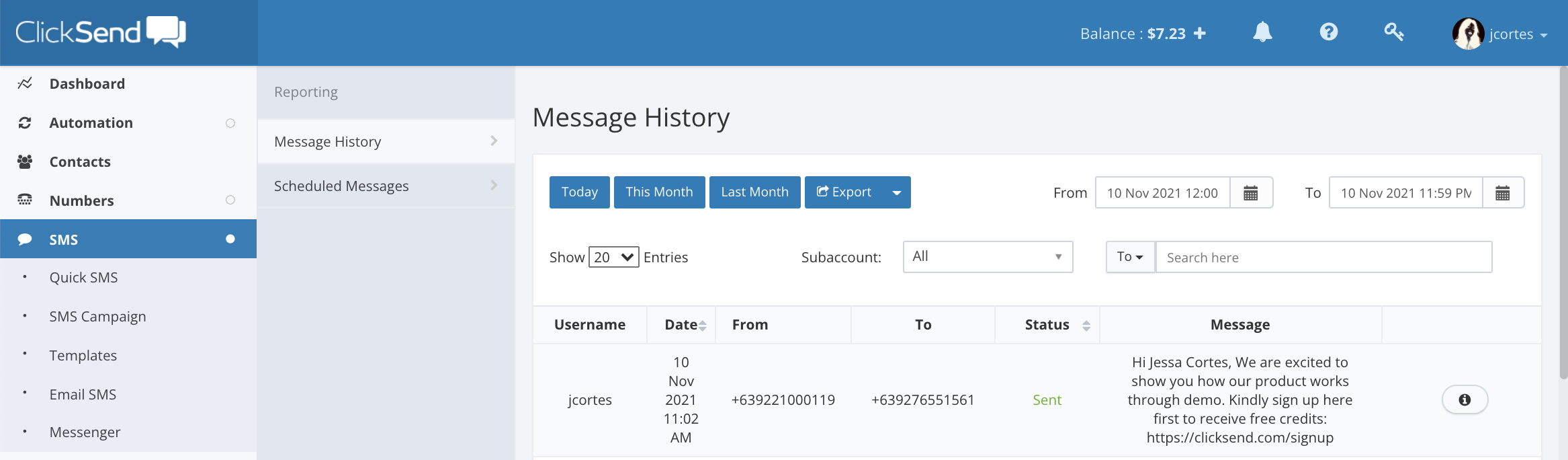The width and height of the screenshot is (1568, 460).
Task: Click recipient number +639276551561
Action: pyautogui.click(x=923, y=400)
